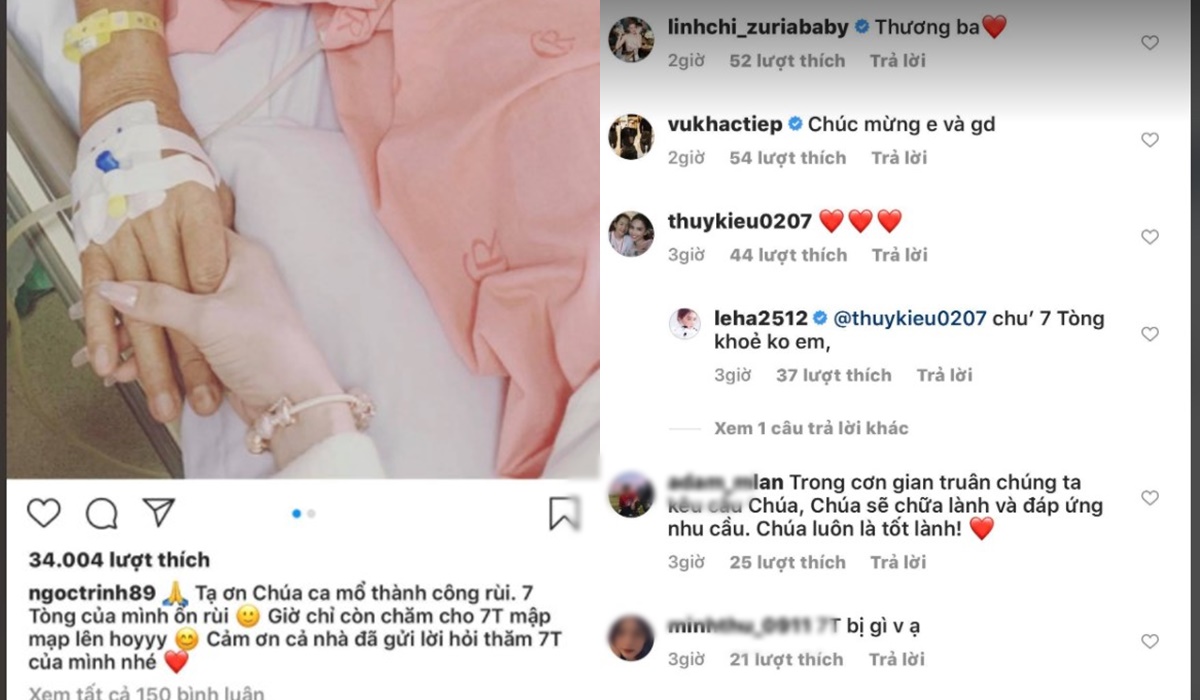Save post with bookmark icon
This screenshot has height=700, width=1200.
564,514
